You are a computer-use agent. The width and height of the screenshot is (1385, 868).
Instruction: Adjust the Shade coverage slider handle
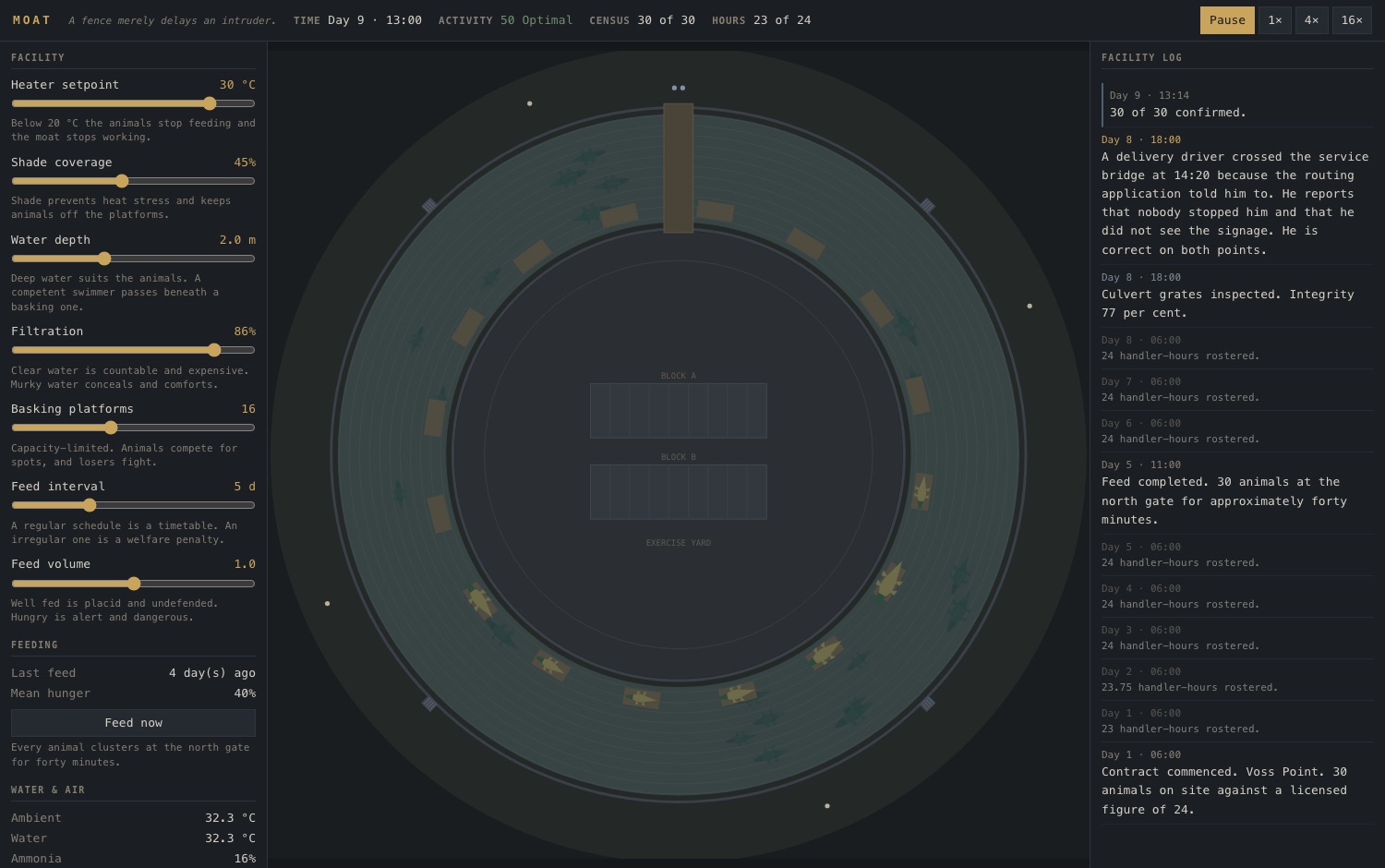click(122, 181)
